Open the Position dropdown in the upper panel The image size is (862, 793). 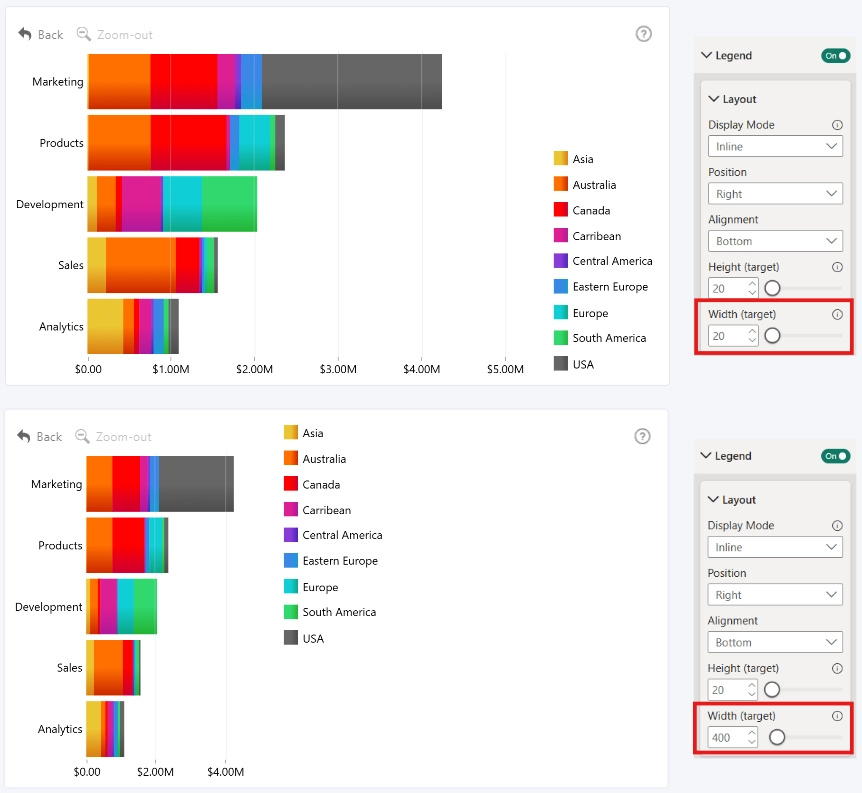pos(775,194)
